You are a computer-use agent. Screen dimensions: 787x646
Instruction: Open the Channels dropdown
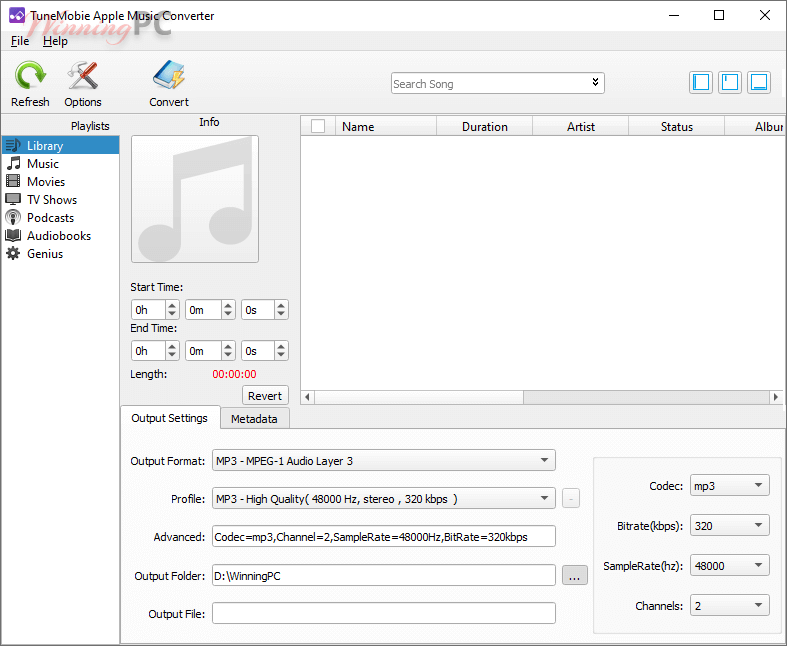click(x=730, y=605)
